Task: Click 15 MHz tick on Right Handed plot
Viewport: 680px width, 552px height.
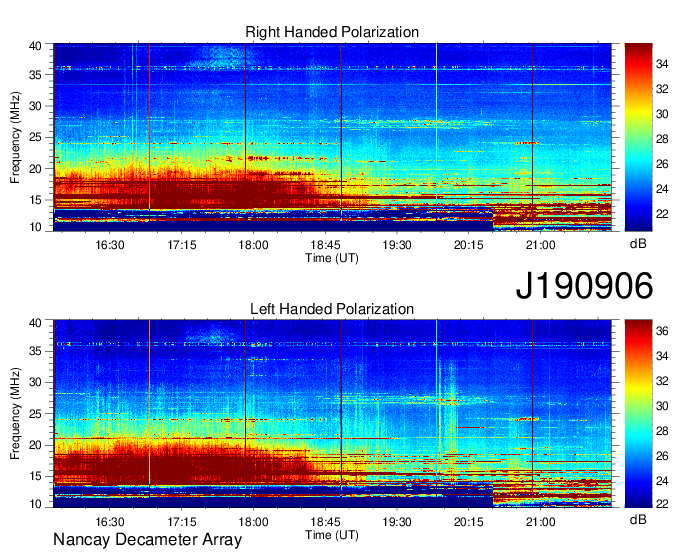Action: coord(35,200)
